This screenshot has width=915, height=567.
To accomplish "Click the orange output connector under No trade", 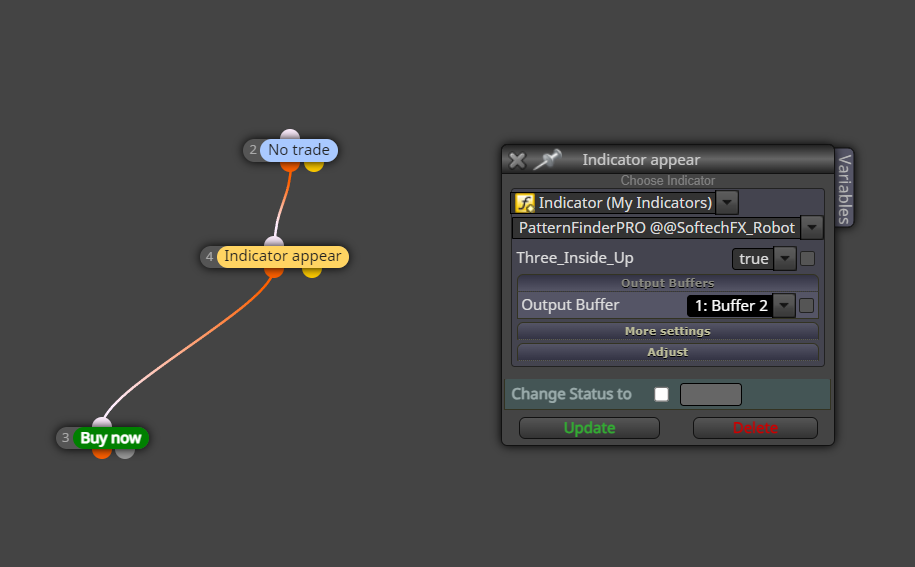I will (290, 166).
